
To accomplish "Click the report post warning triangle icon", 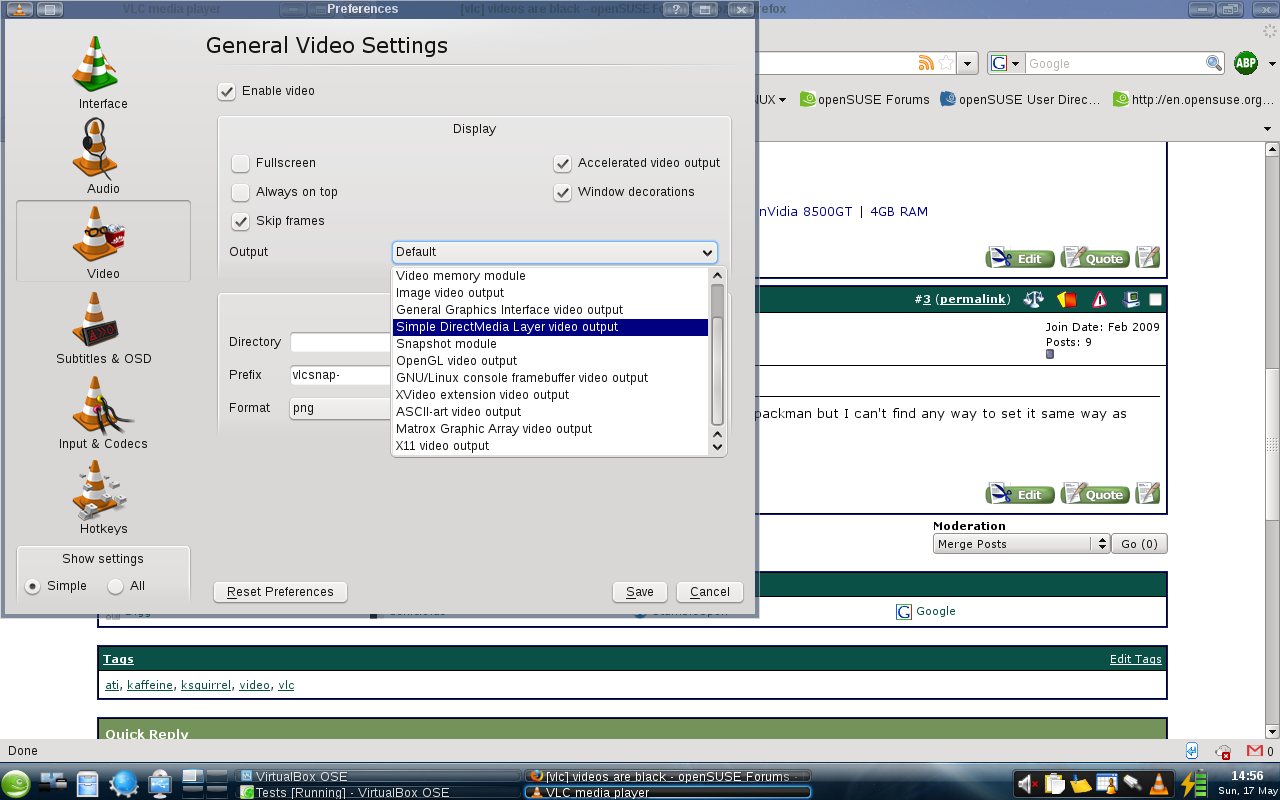I will click(x=1100, y=299).
